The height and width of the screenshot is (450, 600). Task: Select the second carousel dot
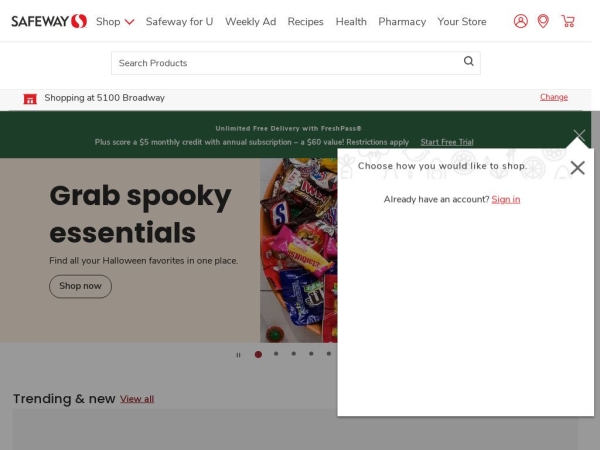tap(276, 354)
